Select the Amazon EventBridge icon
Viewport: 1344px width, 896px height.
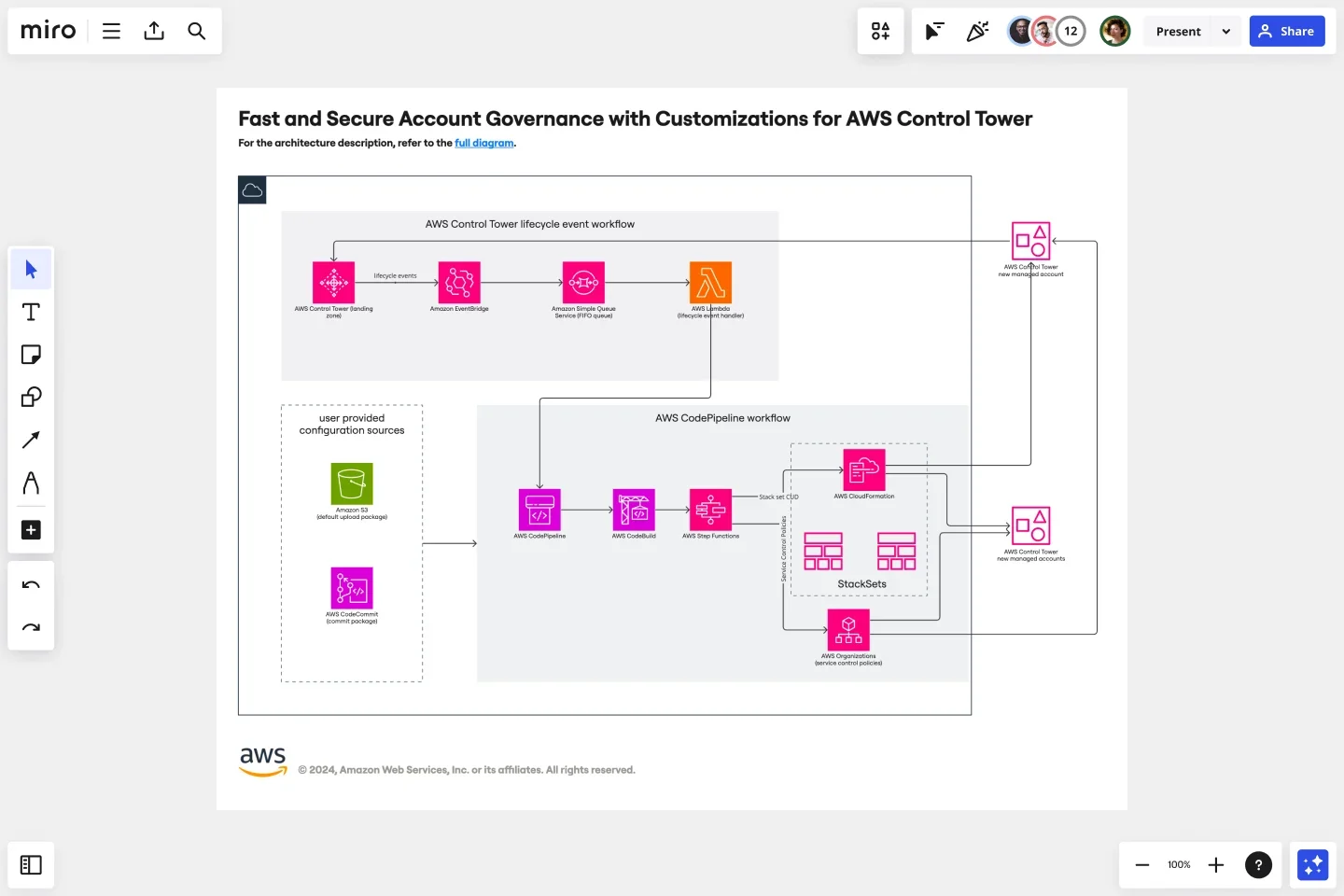pos(459,282)
